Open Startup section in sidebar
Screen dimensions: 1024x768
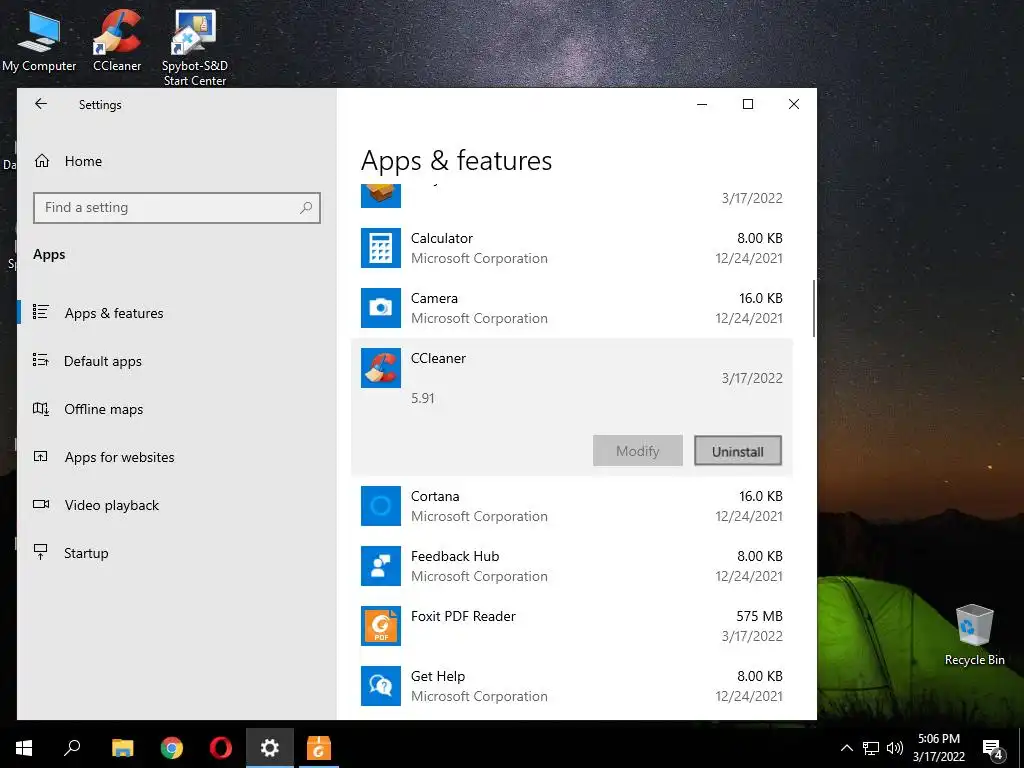point(86,553)
